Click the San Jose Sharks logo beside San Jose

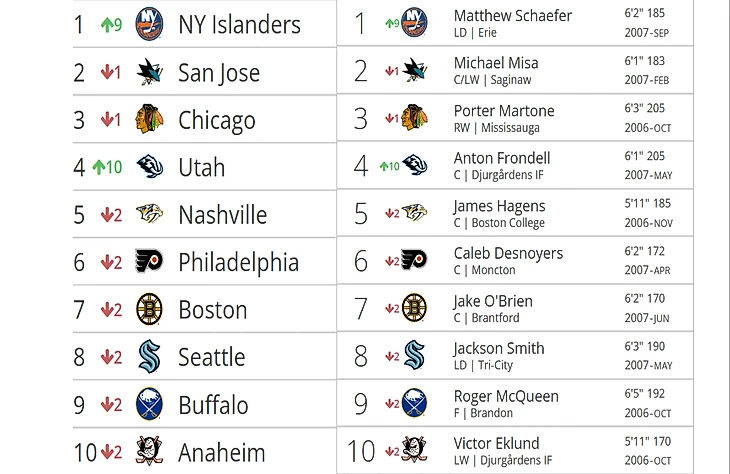pos(148,72)
